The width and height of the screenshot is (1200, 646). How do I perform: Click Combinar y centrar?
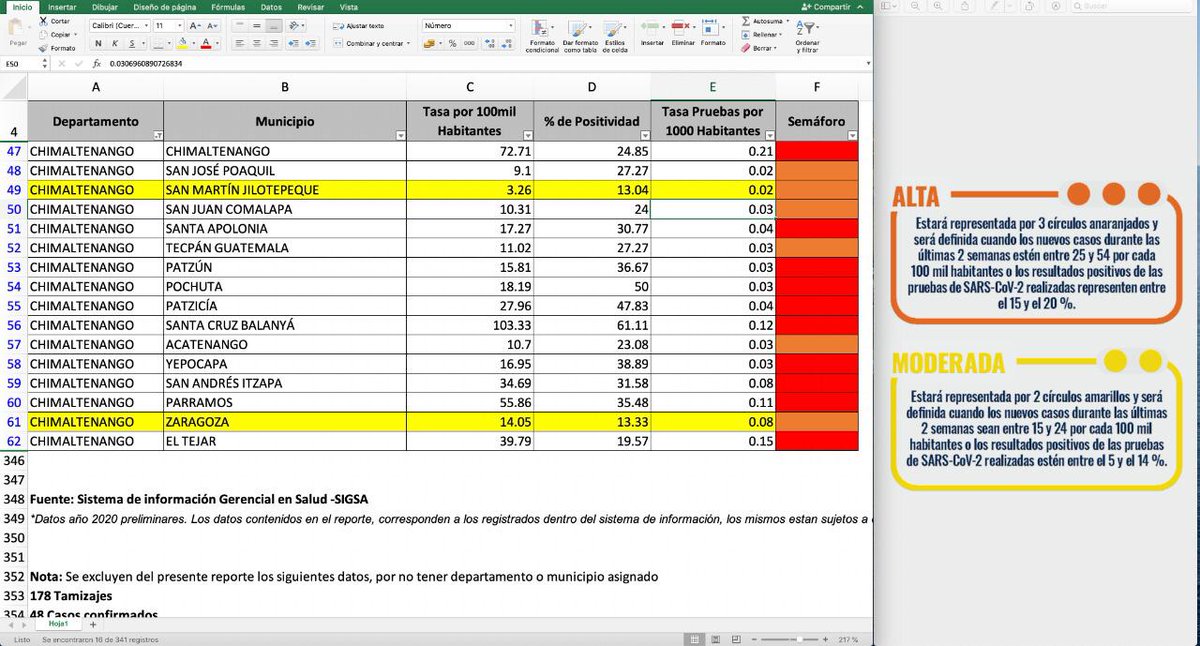(x=371, y=44)
